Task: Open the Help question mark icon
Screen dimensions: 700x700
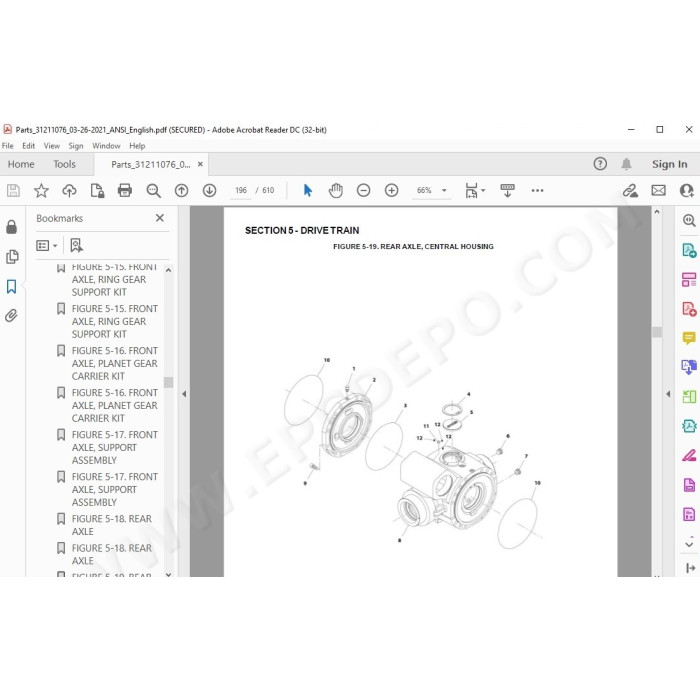Action: [x=600, y=164]
